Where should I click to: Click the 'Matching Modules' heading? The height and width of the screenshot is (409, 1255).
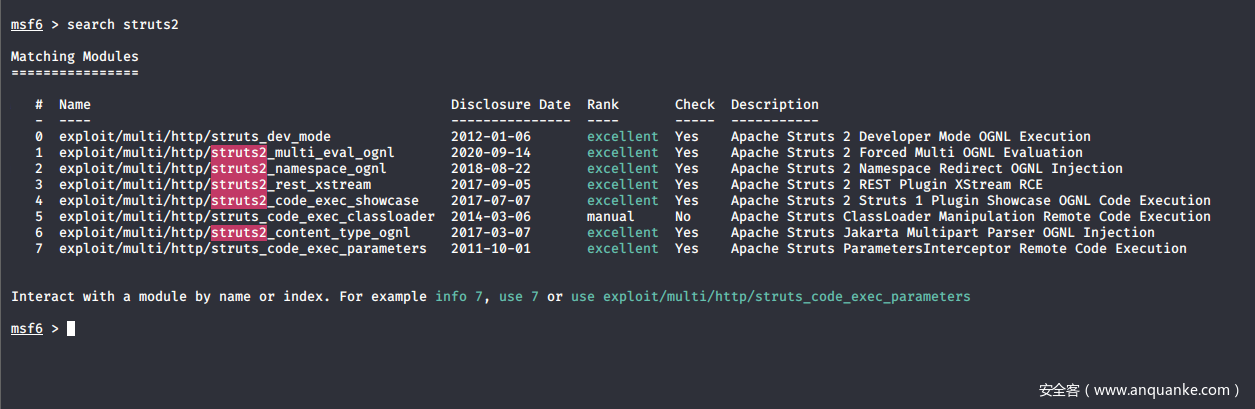tap(74, 56)
